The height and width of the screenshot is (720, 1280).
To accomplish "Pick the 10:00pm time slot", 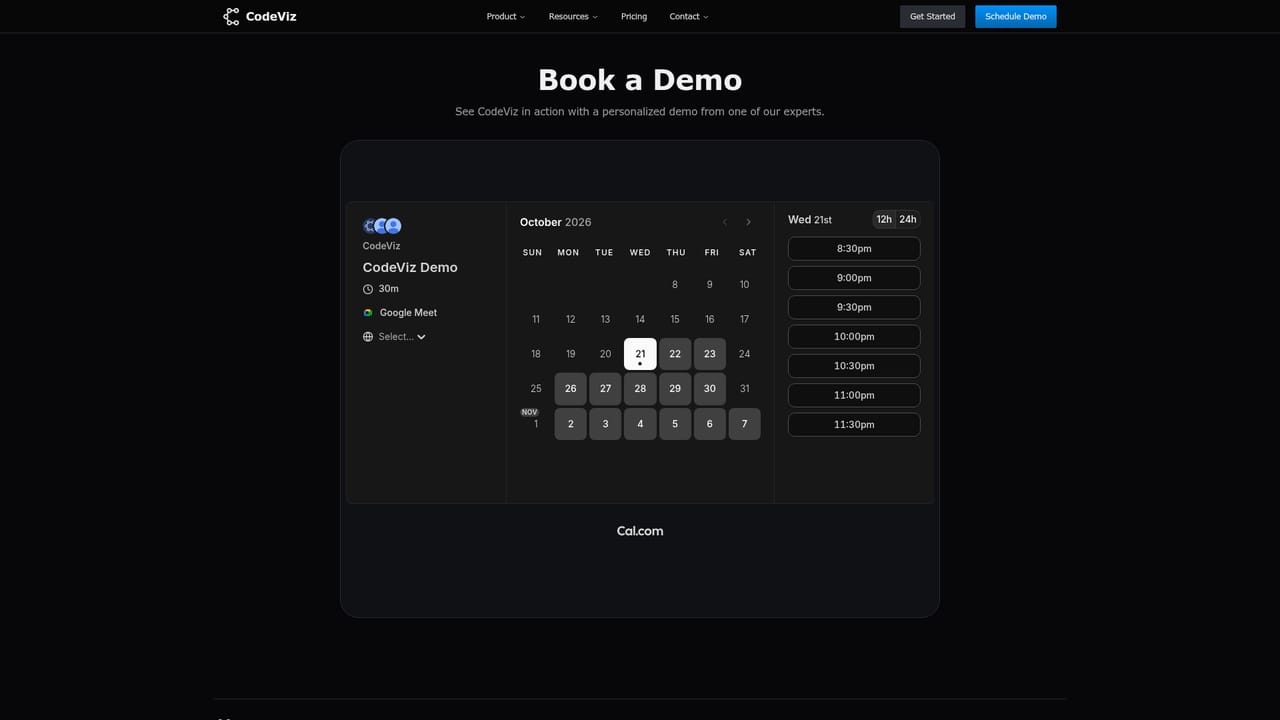I will coord(854,337).
